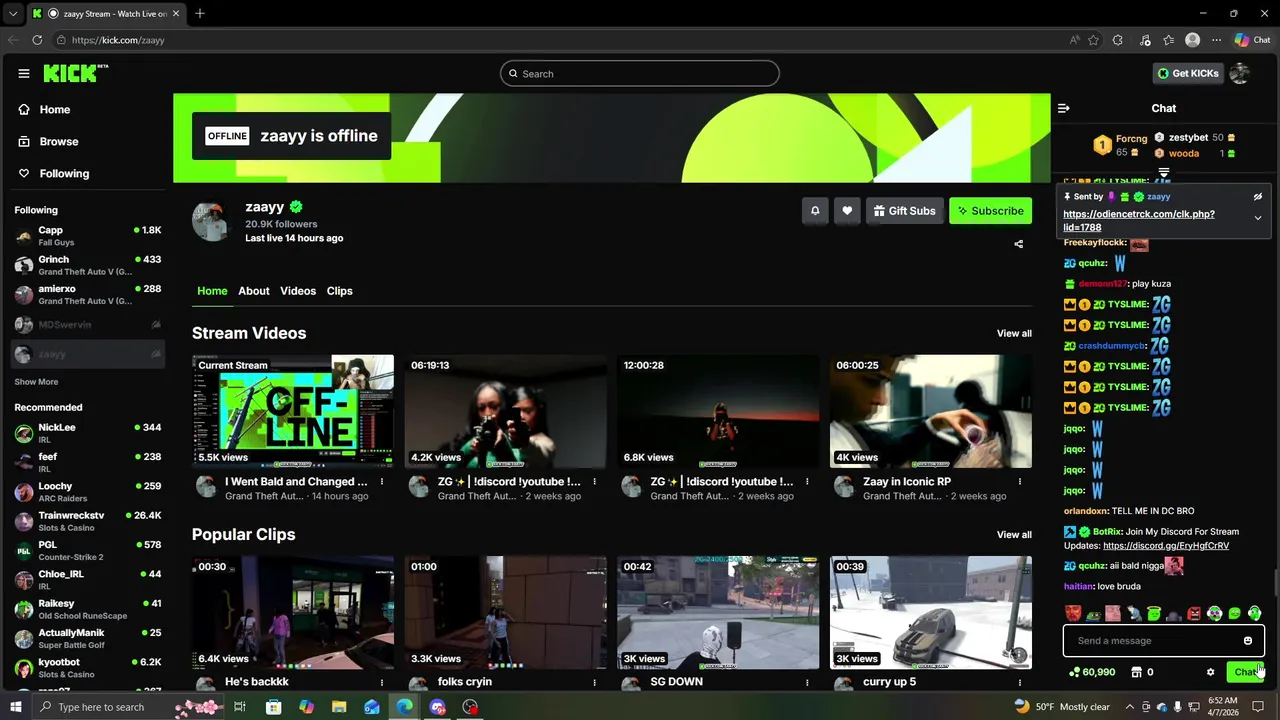Open the chat settings gear
1280x720 pixels.
pyautogui.click(x=1211, y=673)
